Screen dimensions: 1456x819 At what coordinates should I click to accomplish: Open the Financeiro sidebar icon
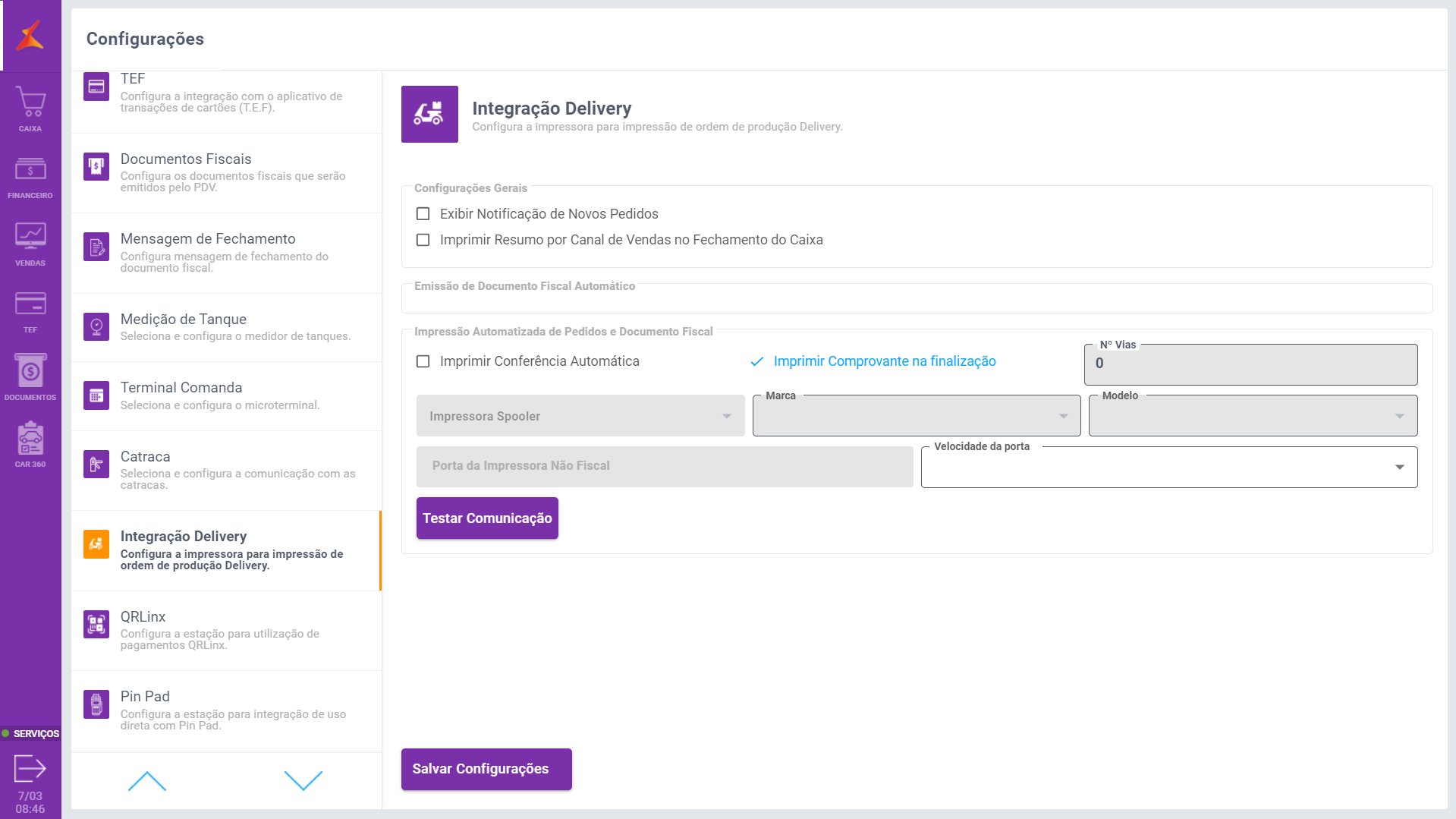pos(30,169)
